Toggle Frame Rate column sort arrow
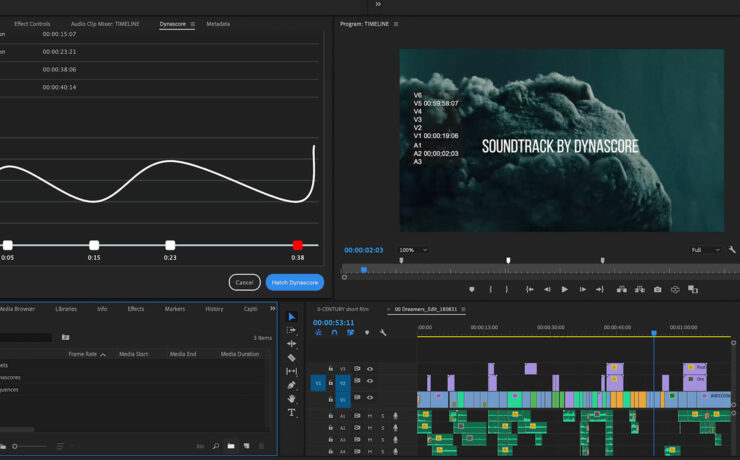Viewport: 740px width, 460px height. [103, 354]
